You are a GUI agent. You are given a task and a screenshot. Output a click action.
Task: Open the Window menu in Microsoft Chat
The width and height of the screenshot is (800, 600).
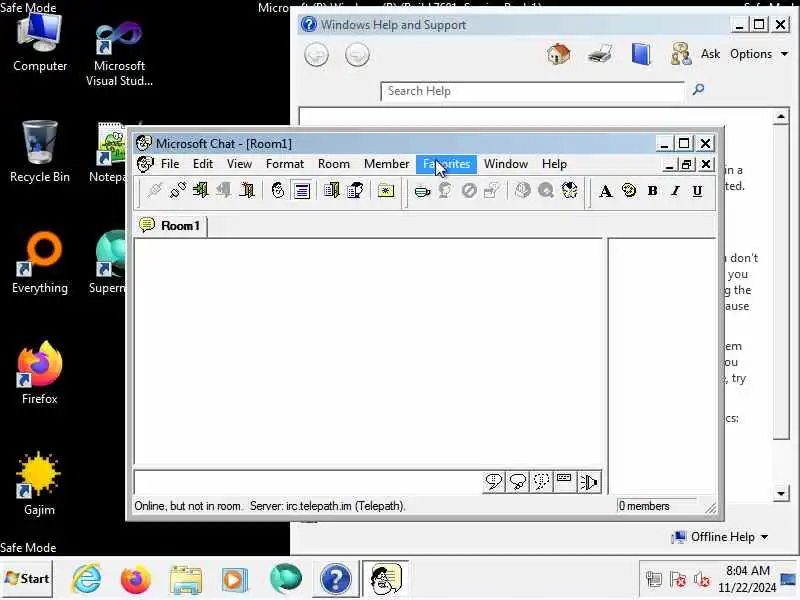[x=506, y=164]
